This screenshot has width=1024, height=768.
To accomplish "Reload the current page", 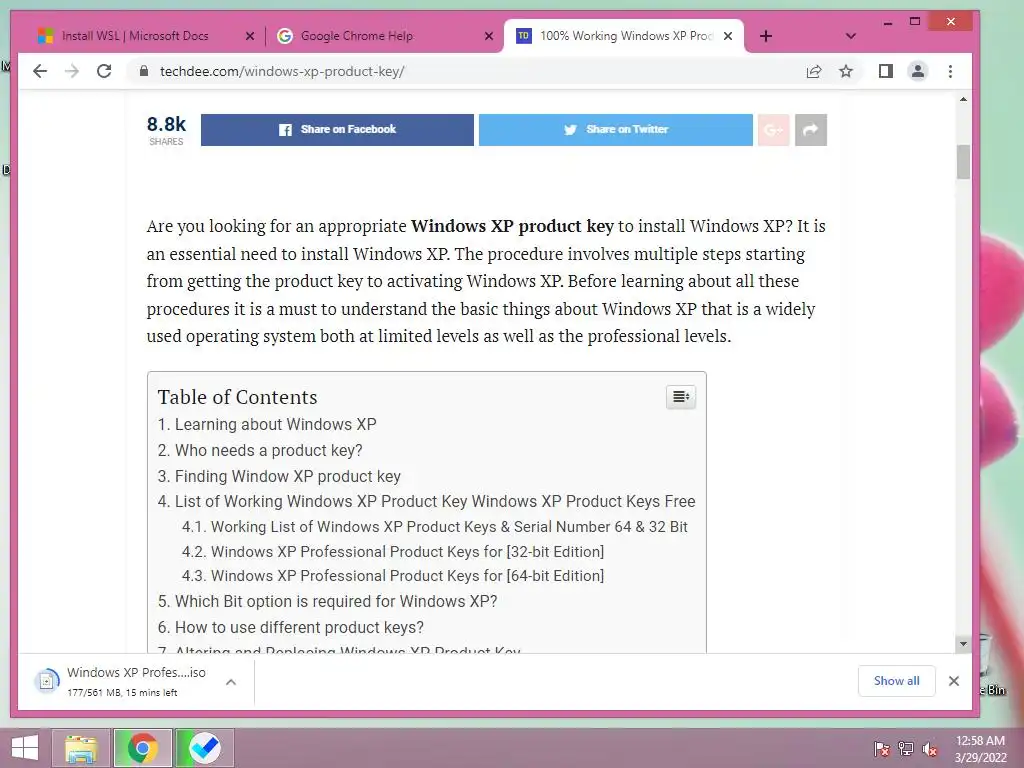I will click(x=104, y=71).
